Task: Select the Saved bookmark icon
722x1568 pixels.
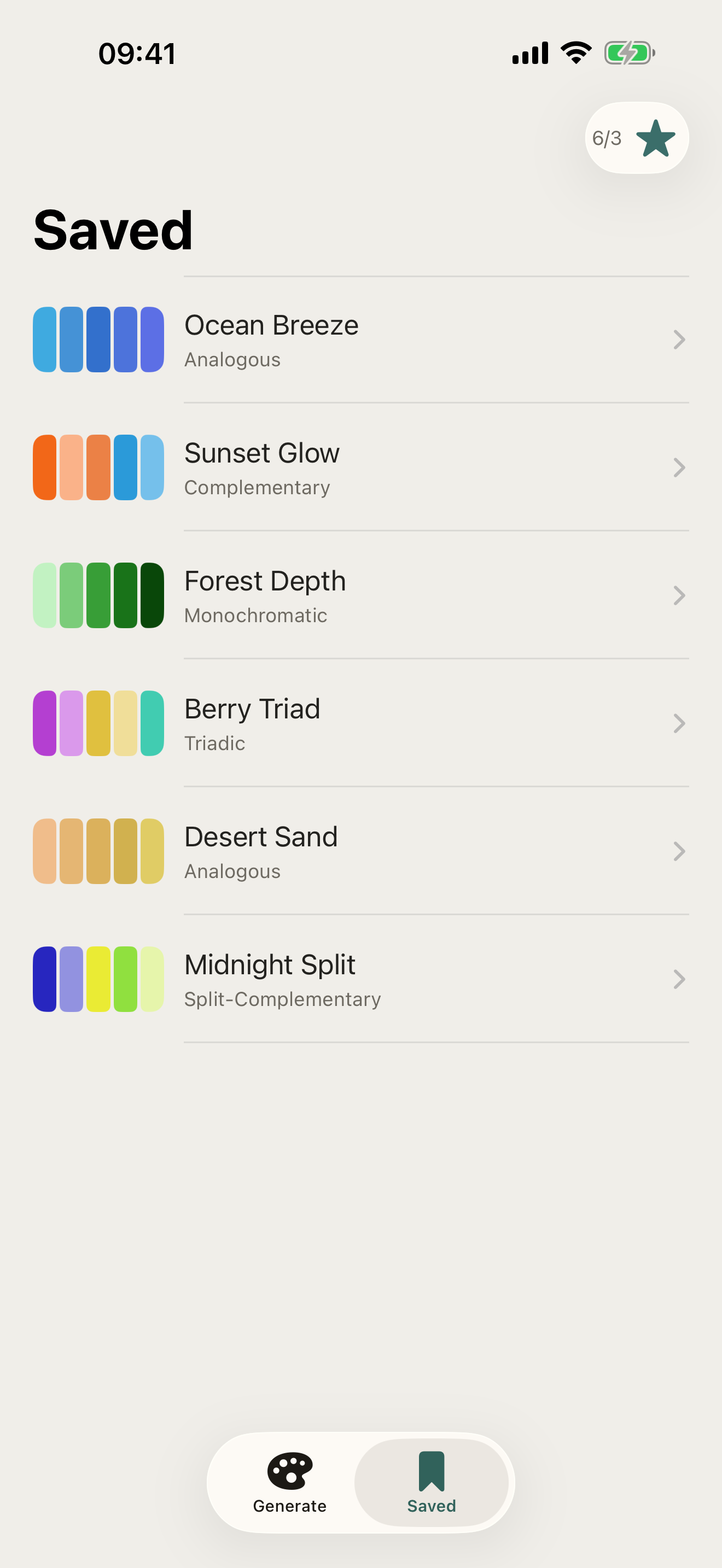Action: [432, 1471]
